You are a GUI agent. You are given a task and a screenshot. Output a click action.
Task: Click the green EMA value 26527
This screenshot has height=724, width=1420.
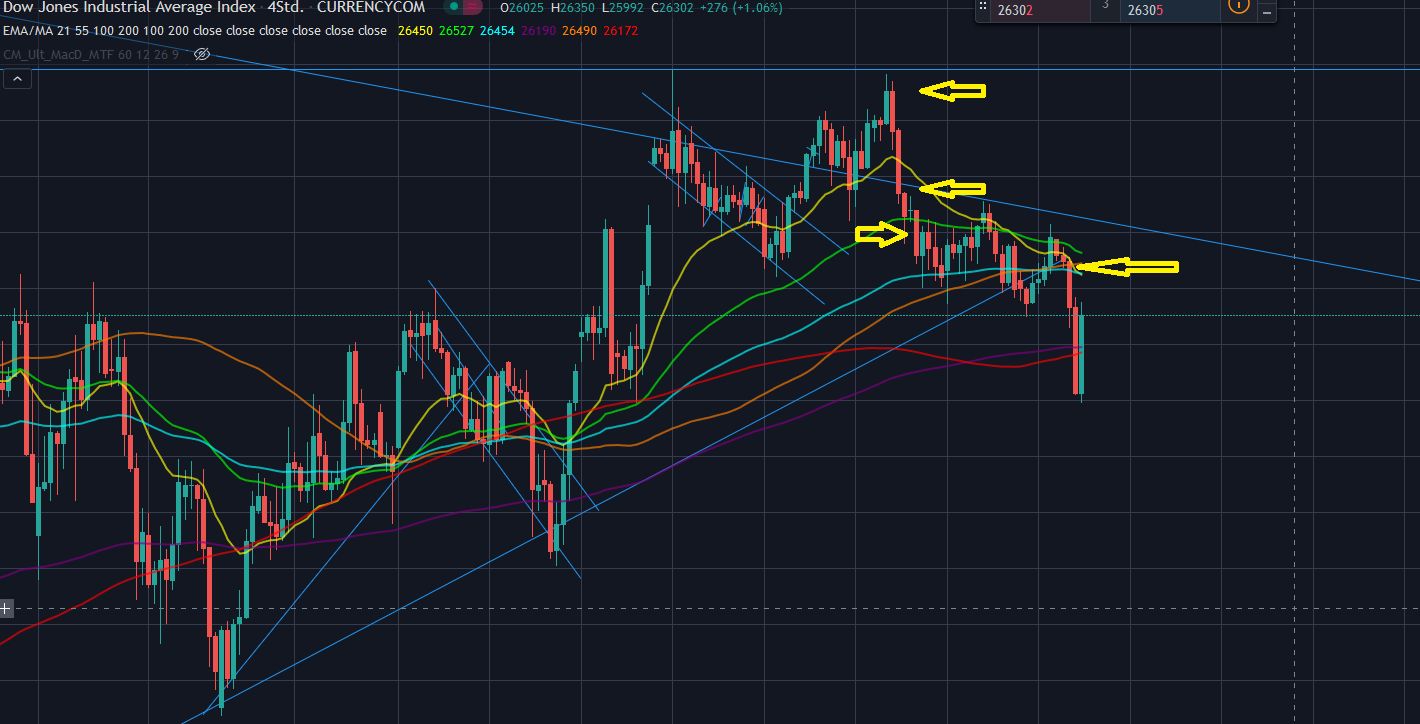456,31
